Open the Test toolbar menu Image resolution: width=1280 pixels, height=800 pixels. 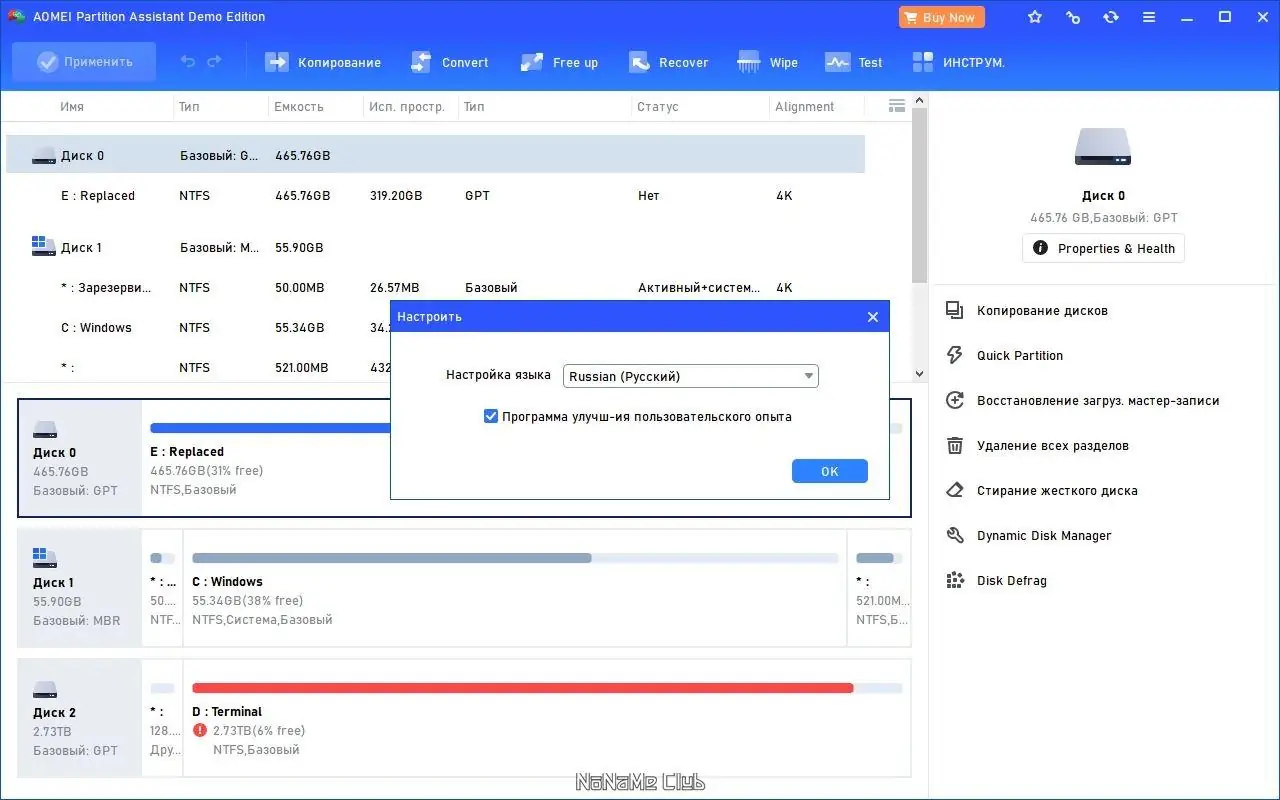click(x=853, y=62)
